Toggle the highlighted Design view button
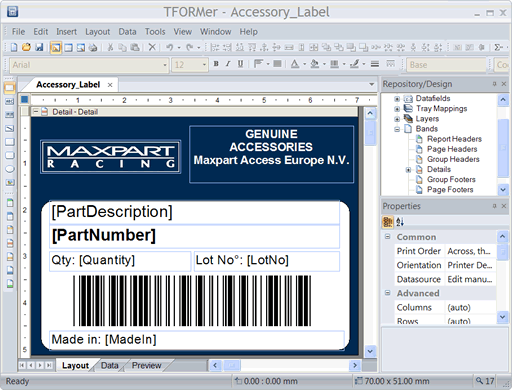This screenshot has height=390, width=512. click(x=56, y=48)
